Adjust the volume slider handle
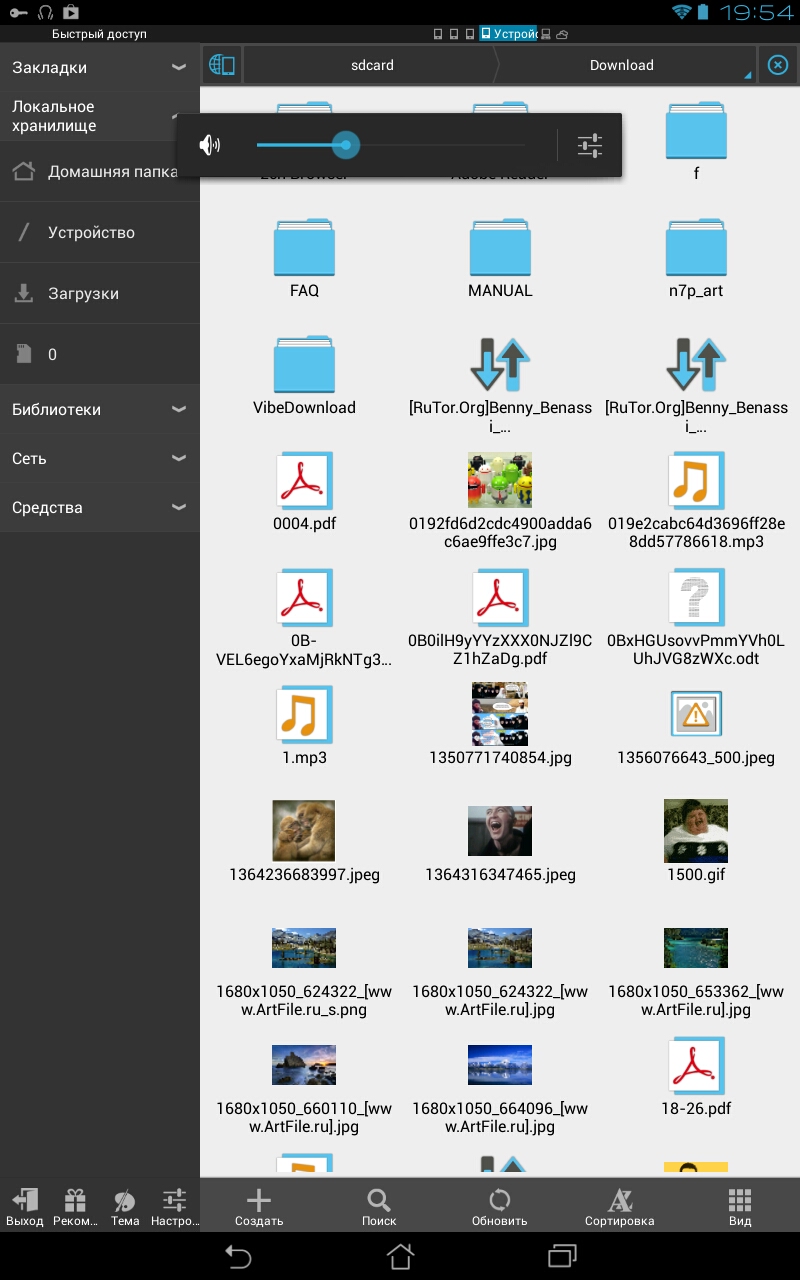Image resolution: width=800 pixels, height=1280 pixels. (346, 146)
